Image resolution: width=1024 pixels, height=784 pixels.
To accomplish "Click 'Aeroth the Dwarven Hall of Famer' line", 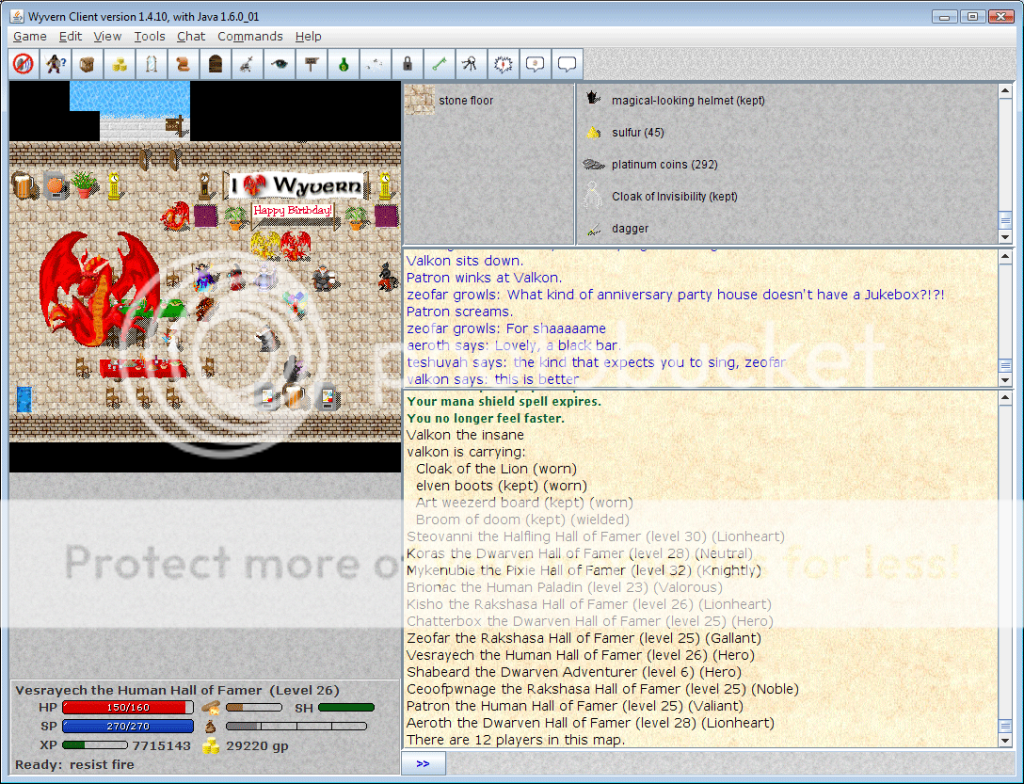I will [x=590, y=723].
